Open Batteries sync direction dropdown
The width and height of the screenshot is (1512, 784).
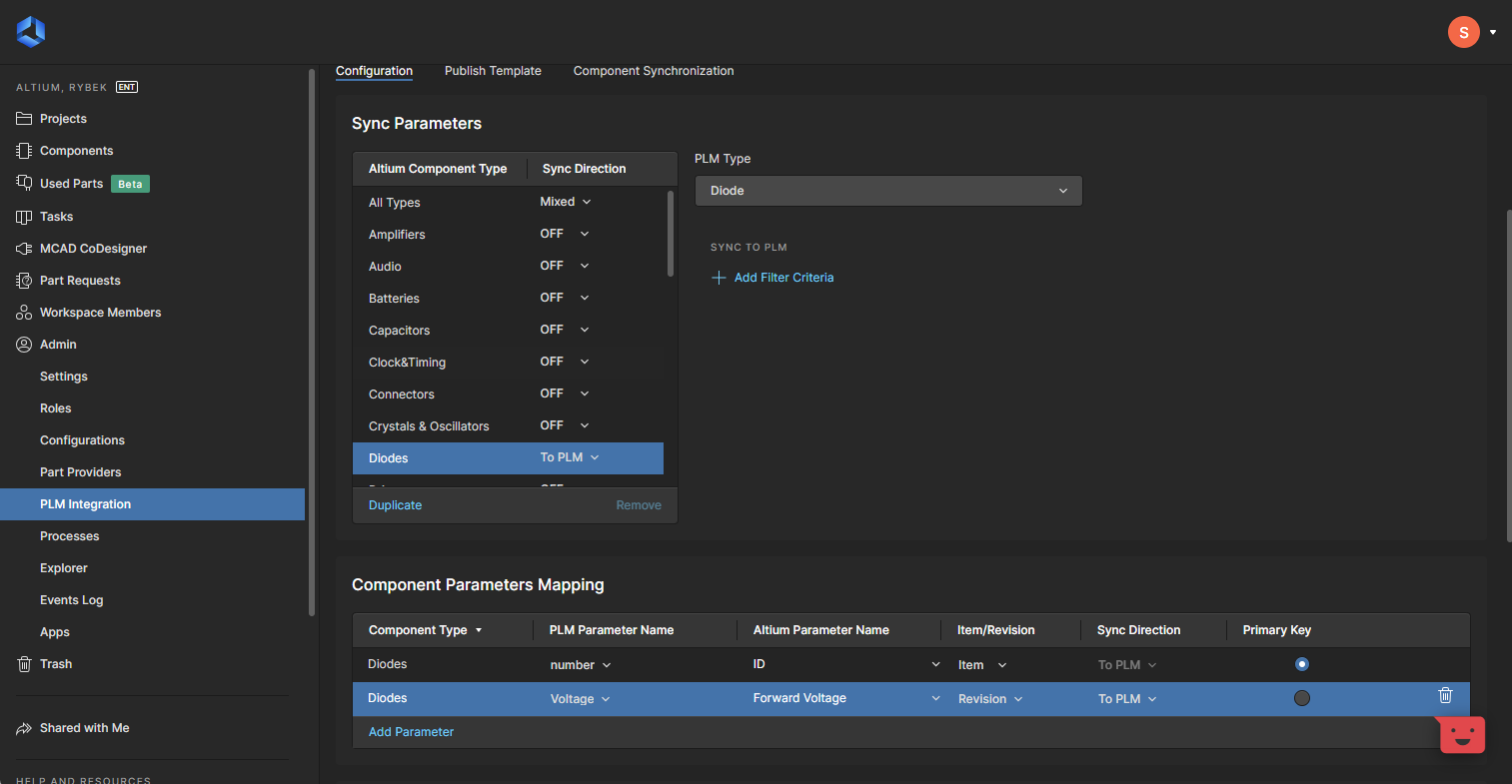pos(565,298)
